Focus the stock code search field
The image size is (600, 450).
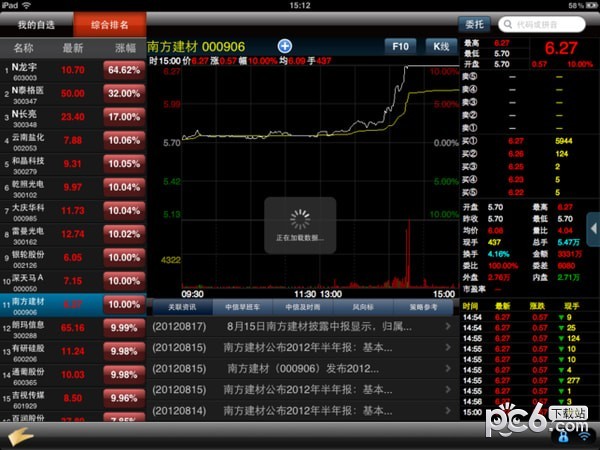542,24
